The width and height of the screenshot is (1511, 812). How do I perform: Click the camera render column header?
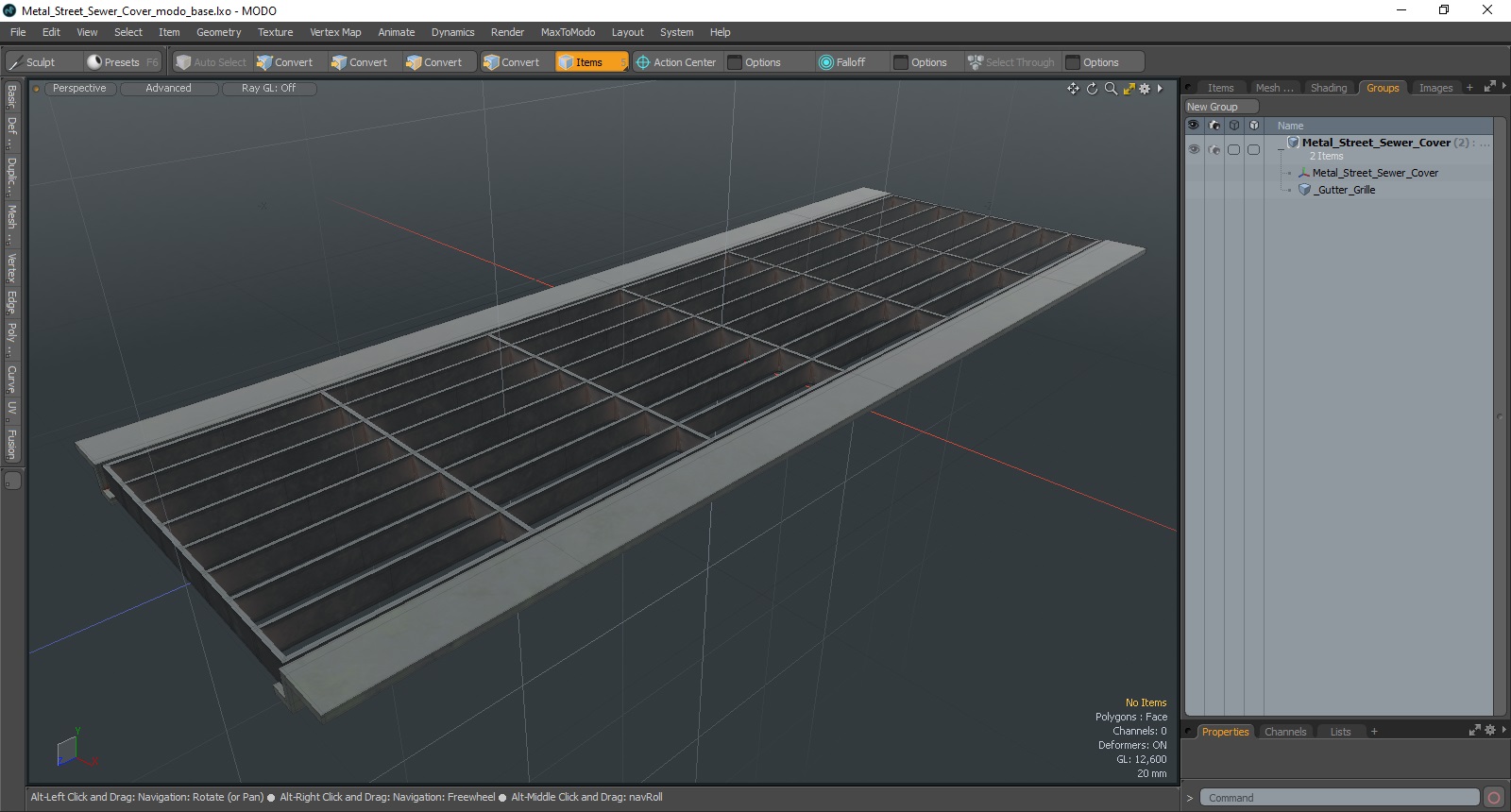(x=1214, y=125)
